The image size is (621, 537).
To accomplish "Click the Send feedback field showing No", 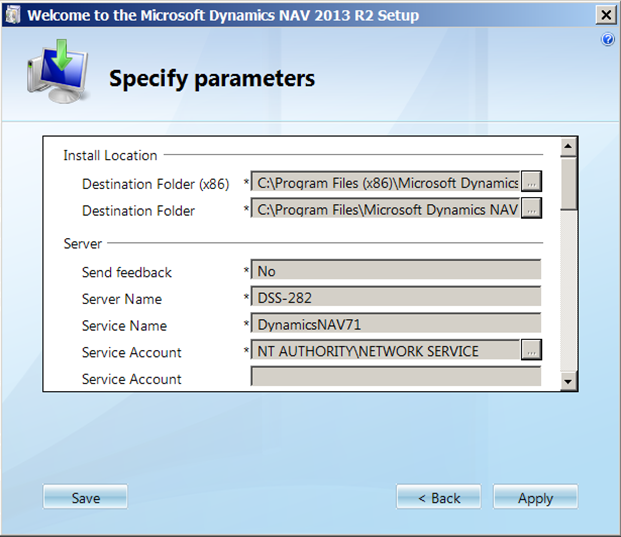I will 396,270.
